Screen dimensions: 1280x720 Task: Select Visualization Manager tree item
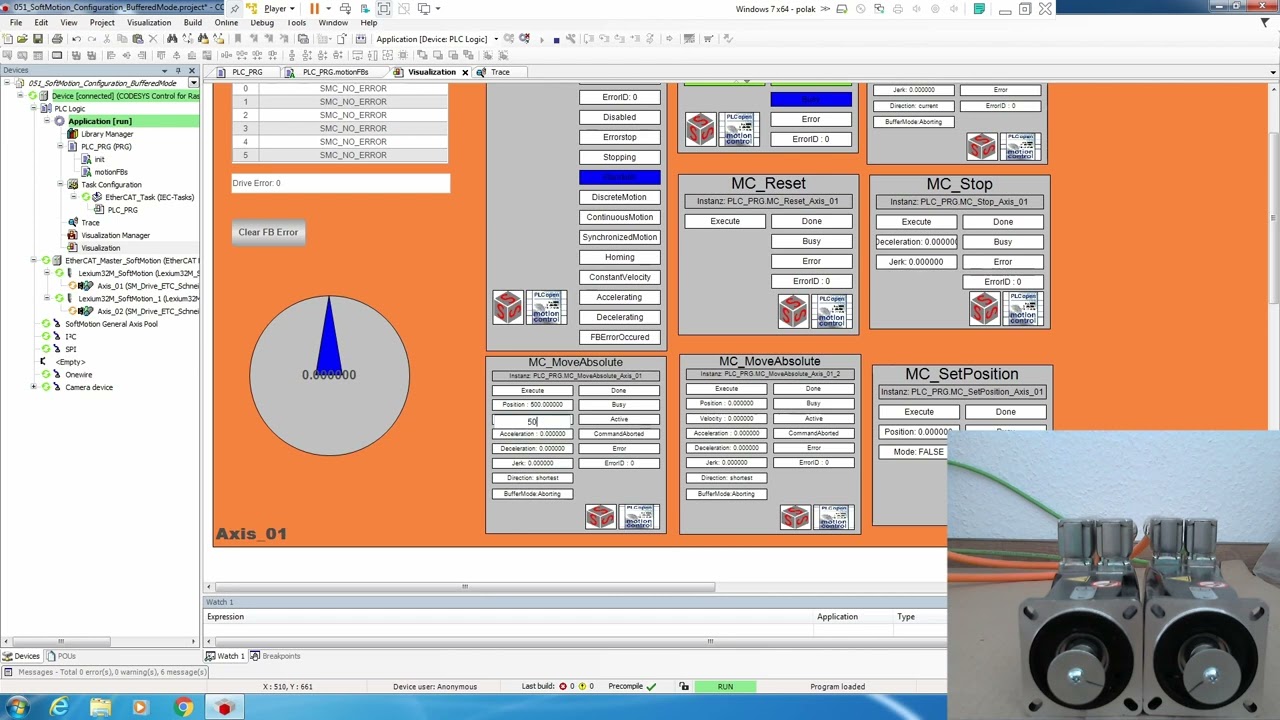115,235
